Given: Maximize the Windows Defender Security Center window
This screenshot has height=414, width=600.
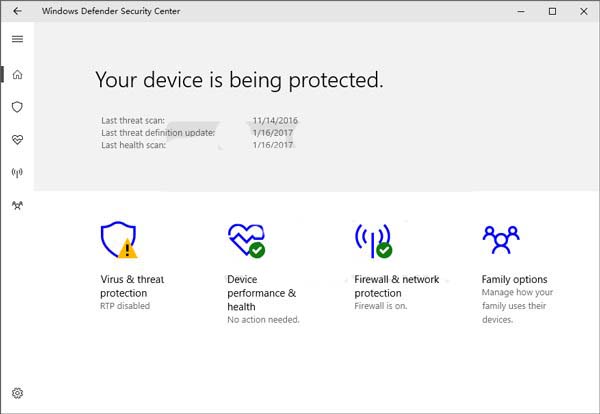Looking at the screenshot, I should pyautogui.click(x=552, y=11).
